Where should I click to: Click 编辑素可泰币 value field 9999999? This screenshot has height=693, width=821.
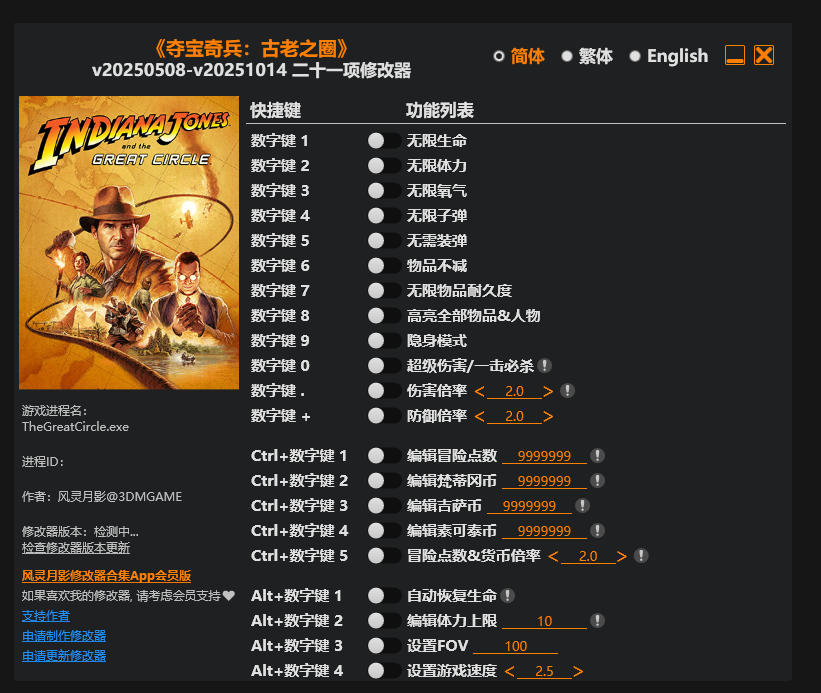pyautogui.click(x=545, y=531)
